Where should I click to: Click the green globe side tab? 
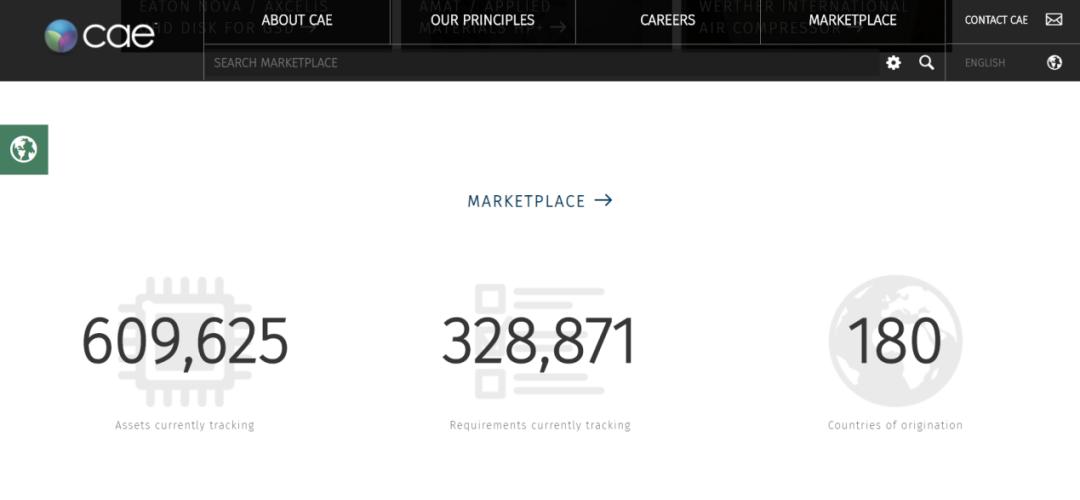(x=24, y=150)
